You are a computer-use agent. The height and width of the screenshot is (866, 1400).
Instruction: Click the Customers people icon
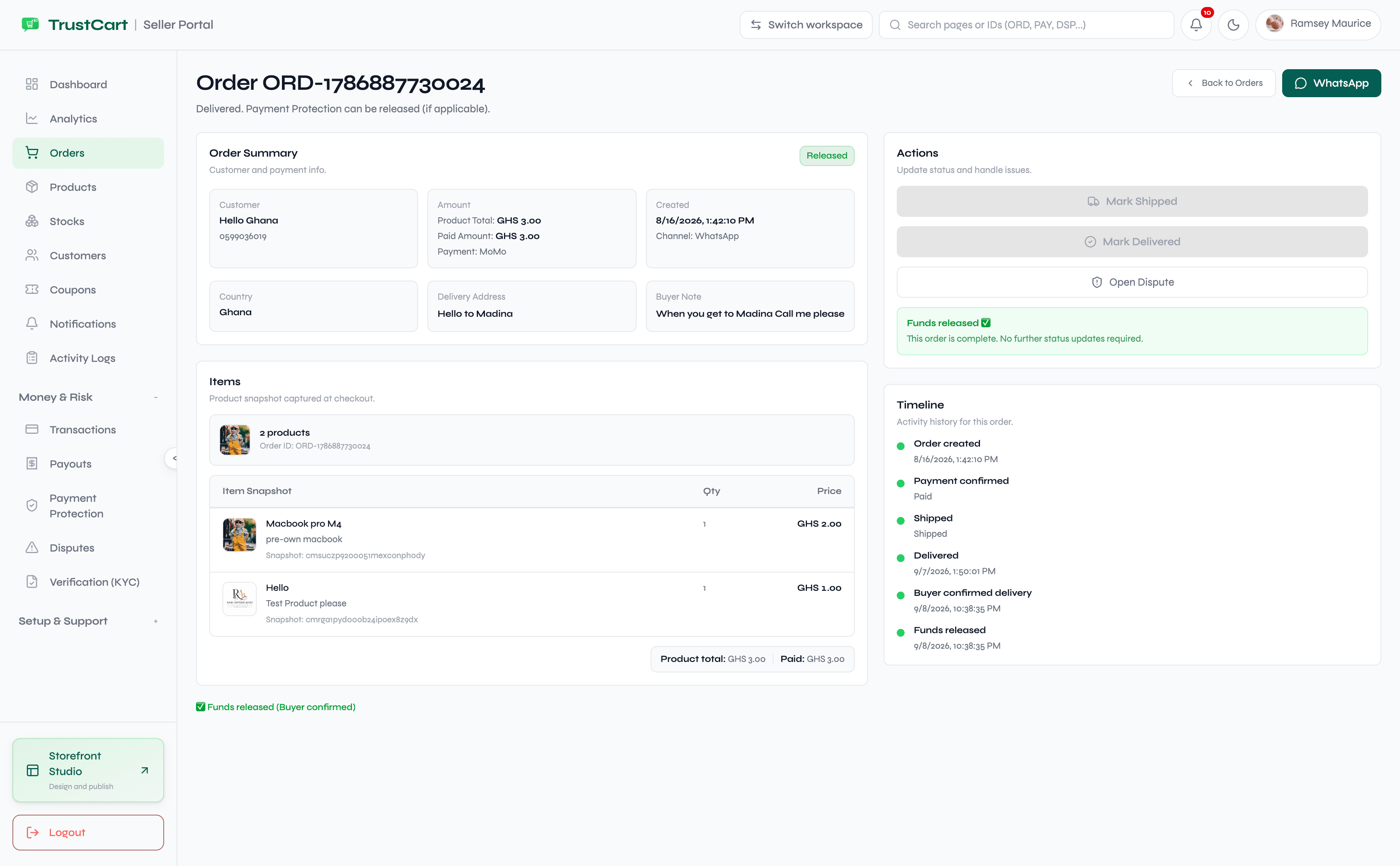[x=32, y=255]
